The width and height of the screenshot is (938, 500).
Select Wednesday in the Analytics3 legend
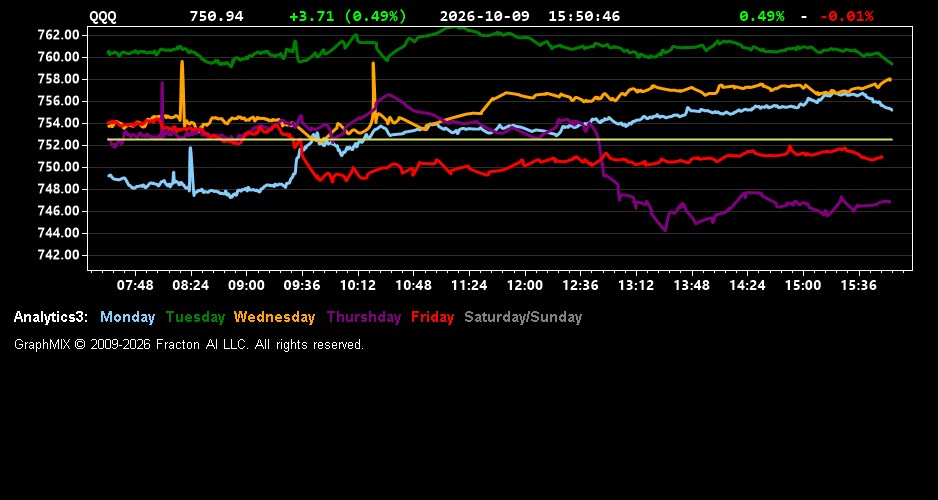274,318
